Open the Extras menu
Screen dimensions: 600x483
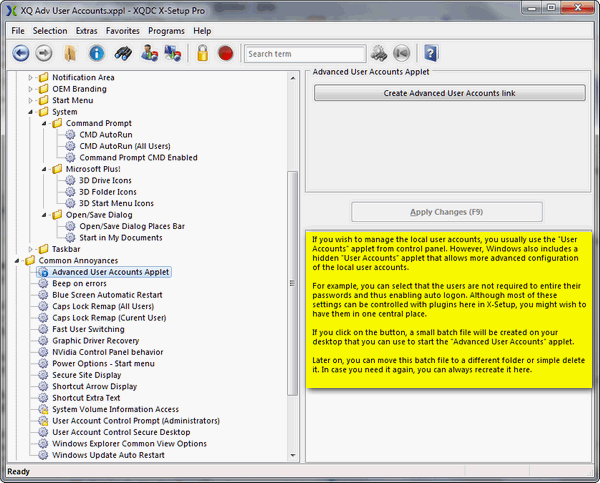coord(86,31)
